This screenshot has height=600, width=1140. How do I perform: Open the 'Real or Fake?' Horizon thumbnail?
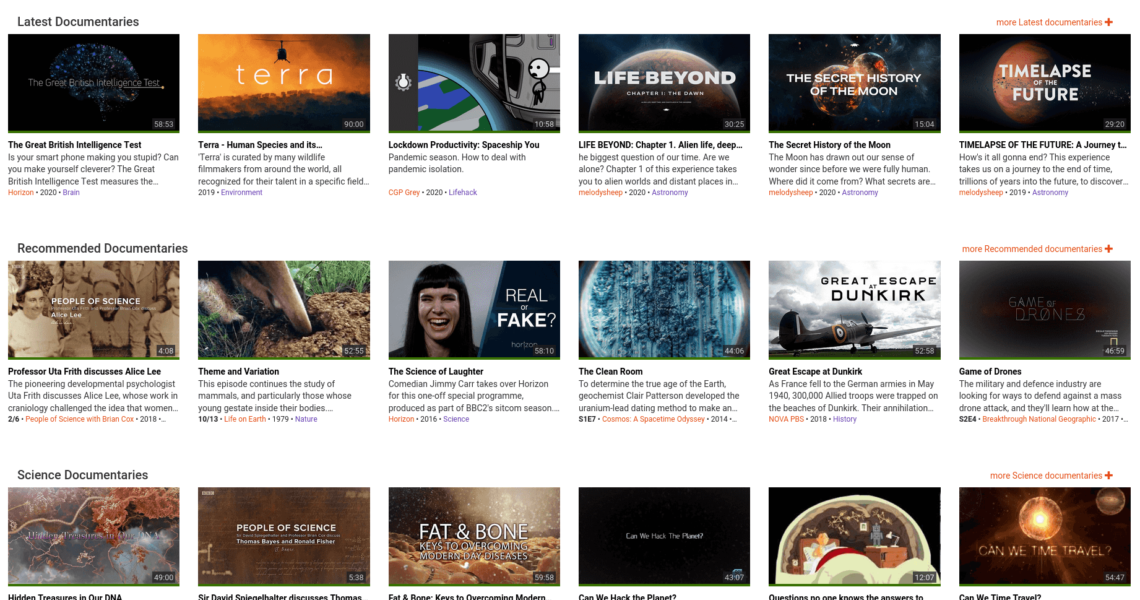click(474, 310)
